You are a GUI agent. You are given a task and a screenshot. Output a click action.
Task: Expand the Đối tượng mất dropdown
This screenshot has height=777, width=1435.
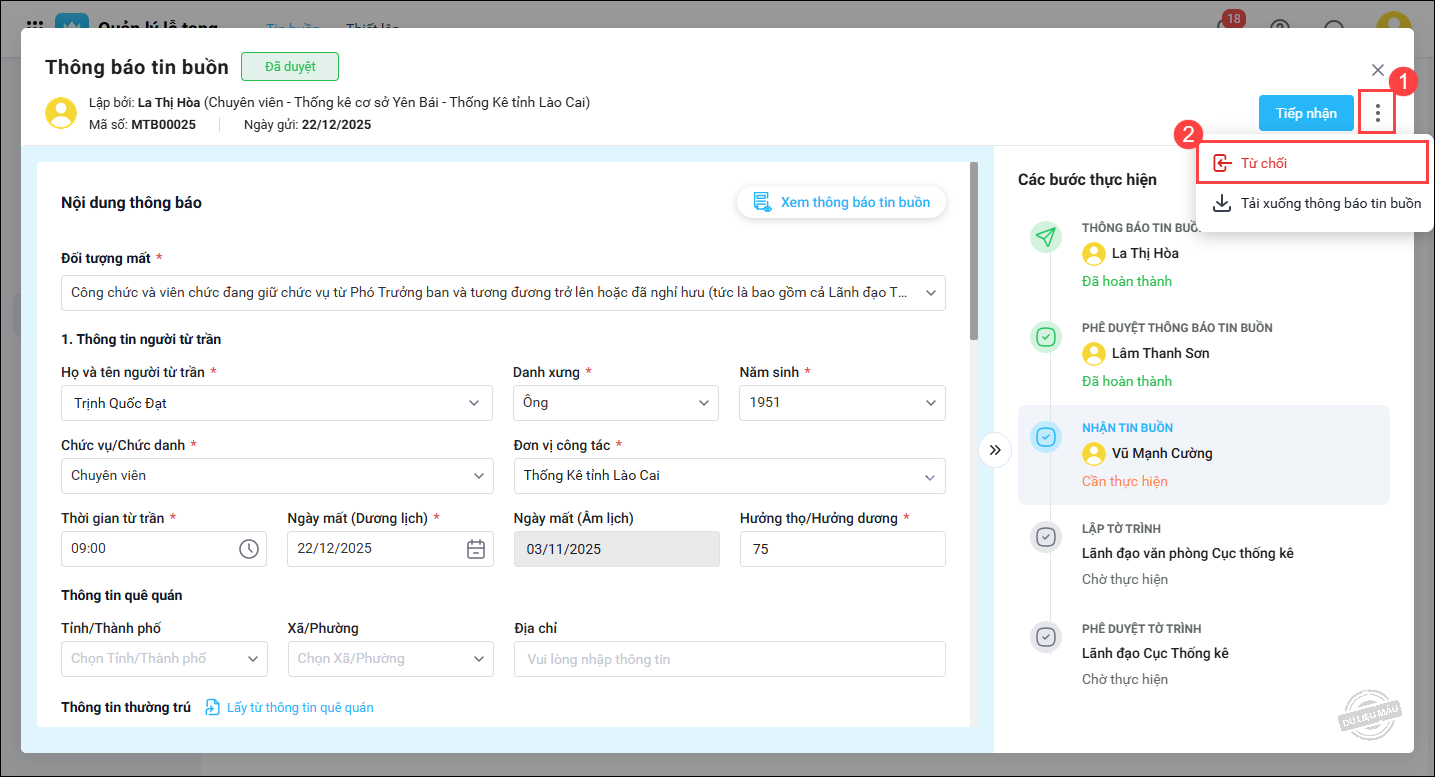(930, 293)
